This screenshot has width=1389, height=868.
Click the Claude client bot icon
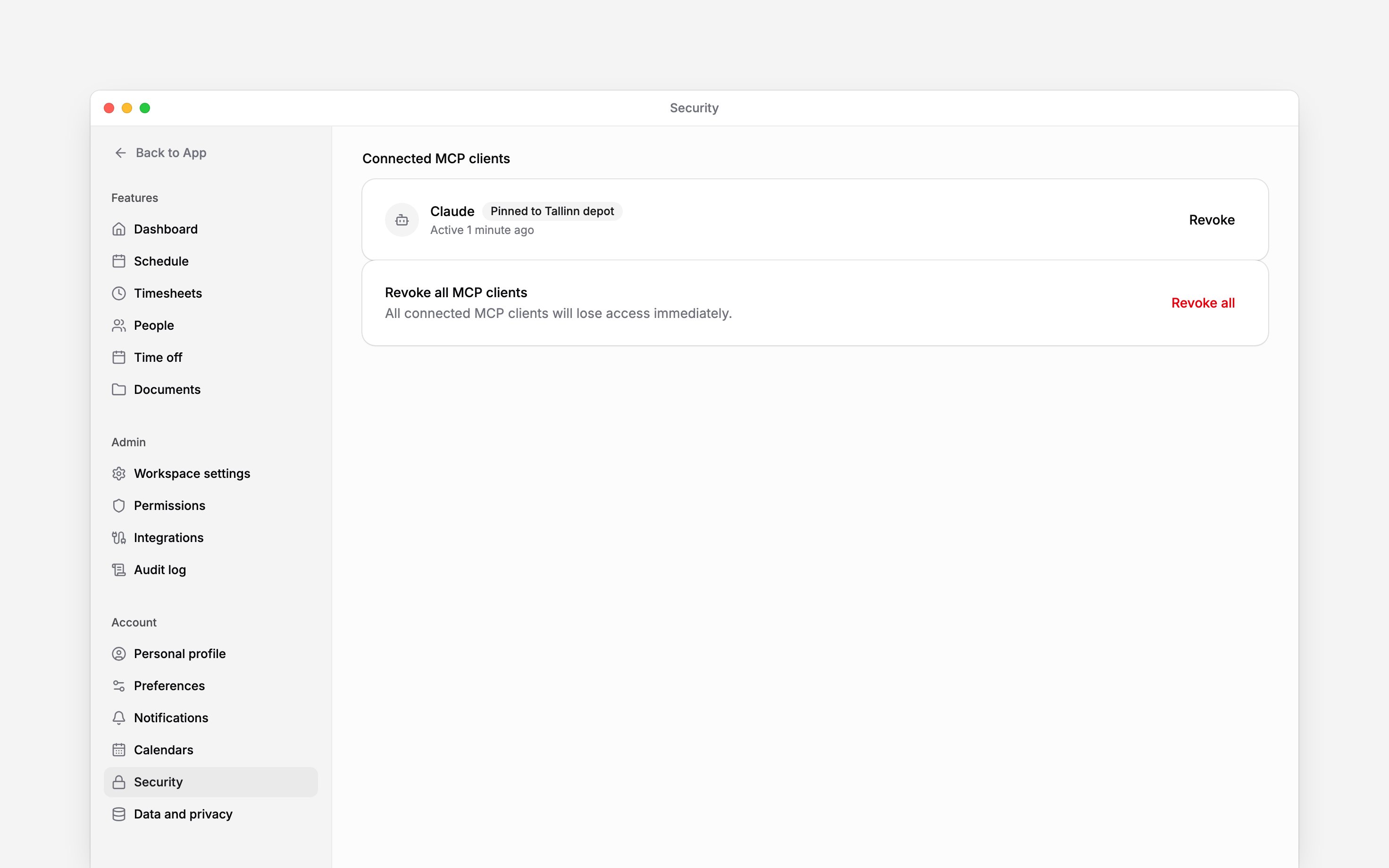[402, 220]
